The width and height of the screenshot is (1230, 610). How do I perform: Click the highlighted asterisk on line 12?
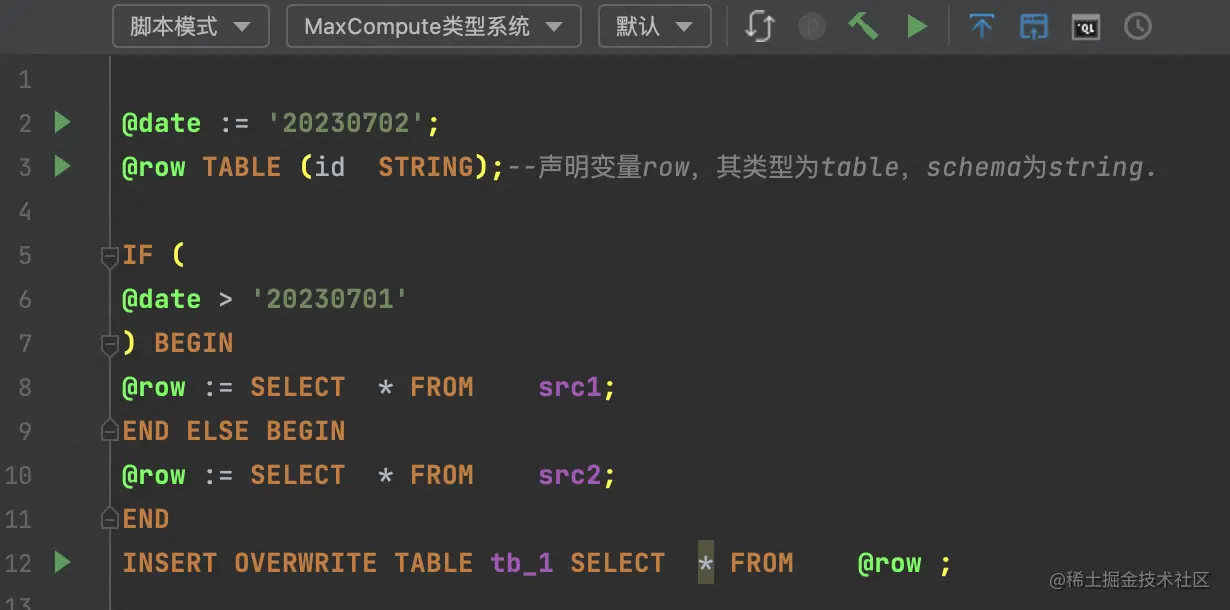coord(706,563)
